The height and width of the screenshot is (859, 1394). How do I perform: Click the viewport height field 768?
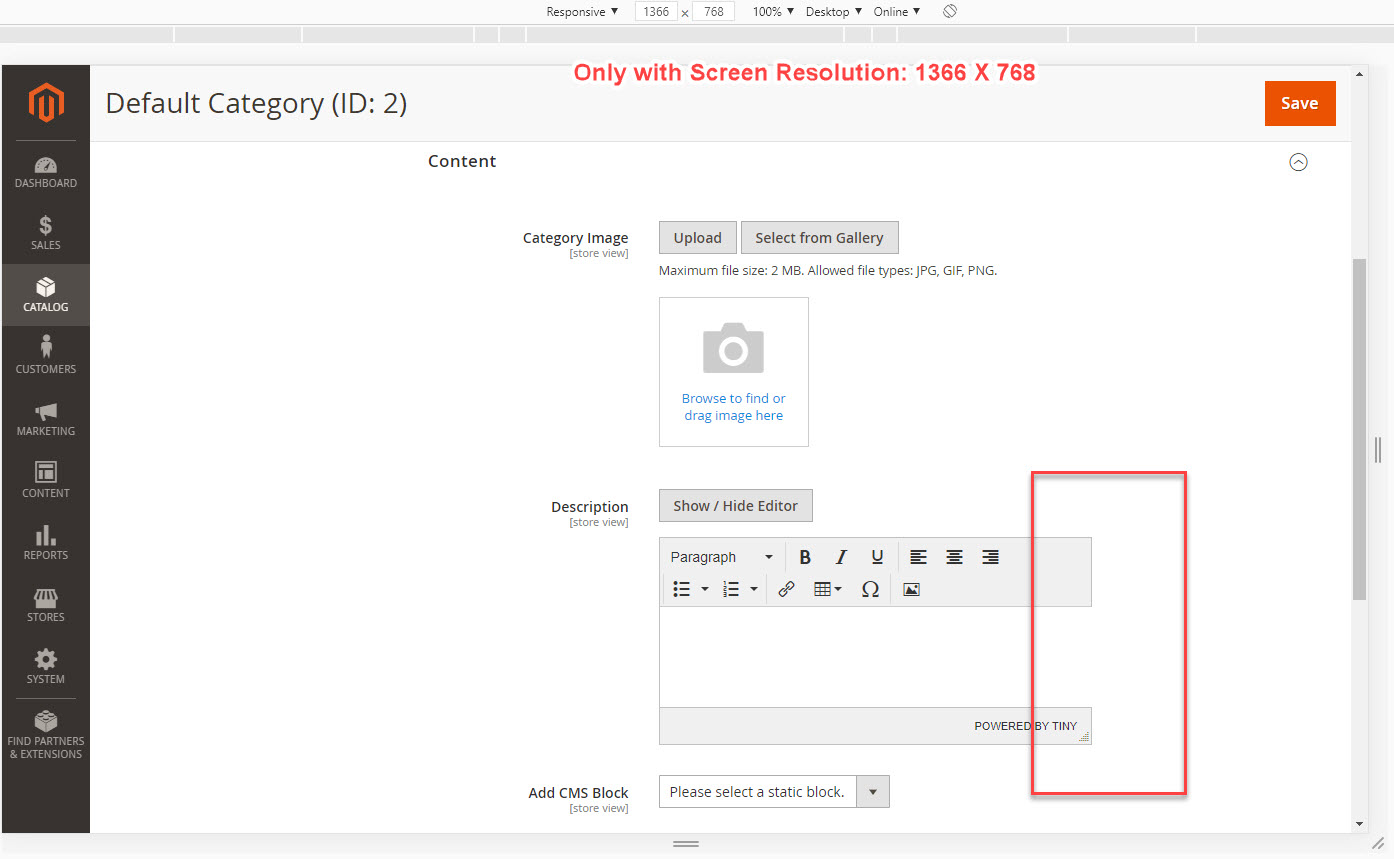pos(713,12)
